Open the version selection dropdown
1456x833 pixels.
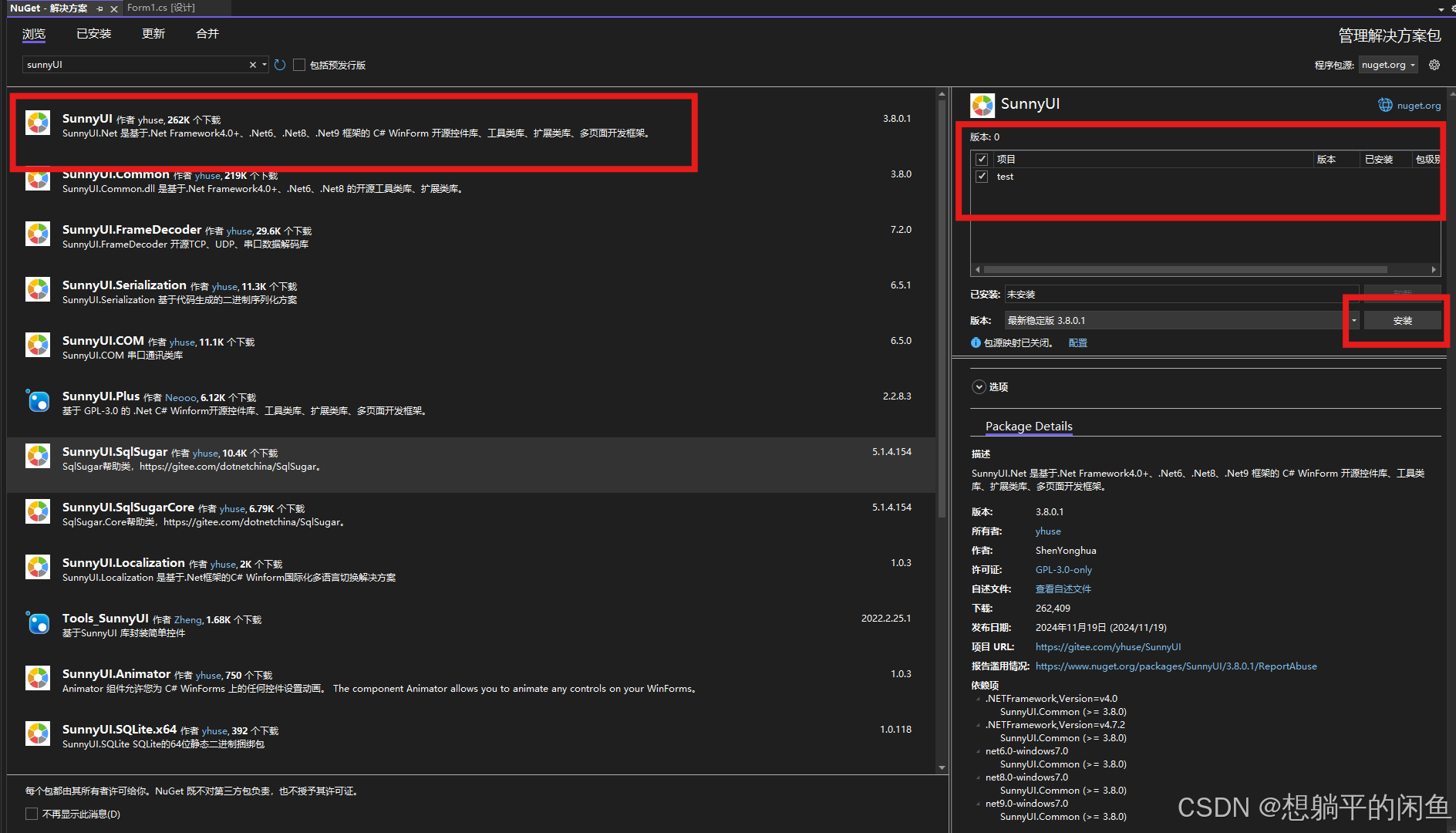click(1353, 320)
